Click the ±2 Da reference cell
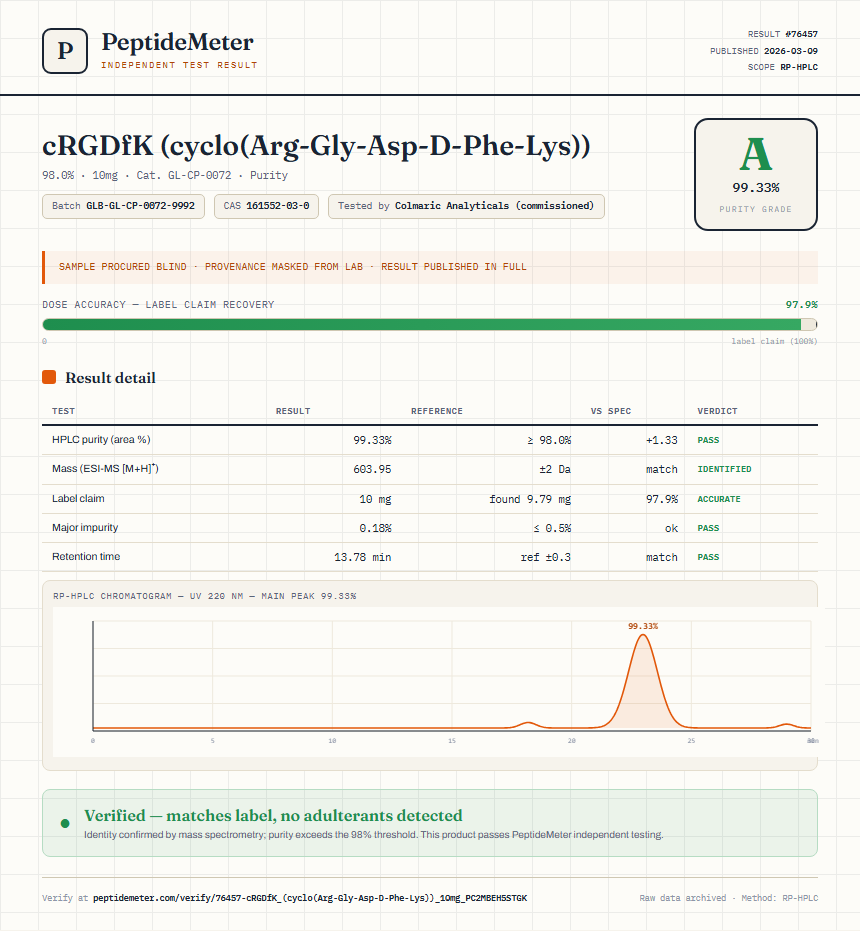860x931 pixels. [555, 469]
